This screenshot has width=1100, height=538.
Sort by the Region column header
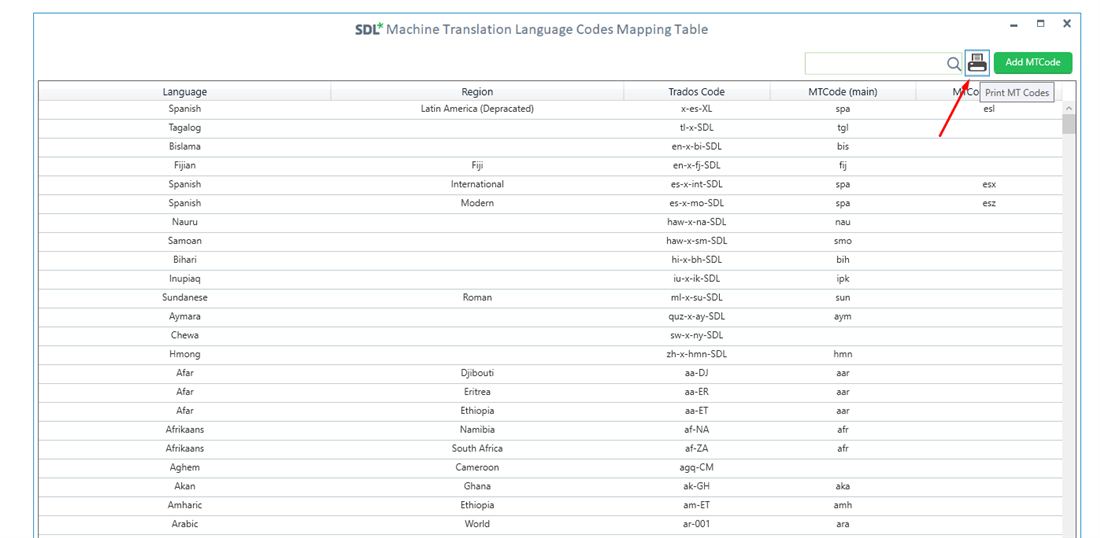pos(477,91)
